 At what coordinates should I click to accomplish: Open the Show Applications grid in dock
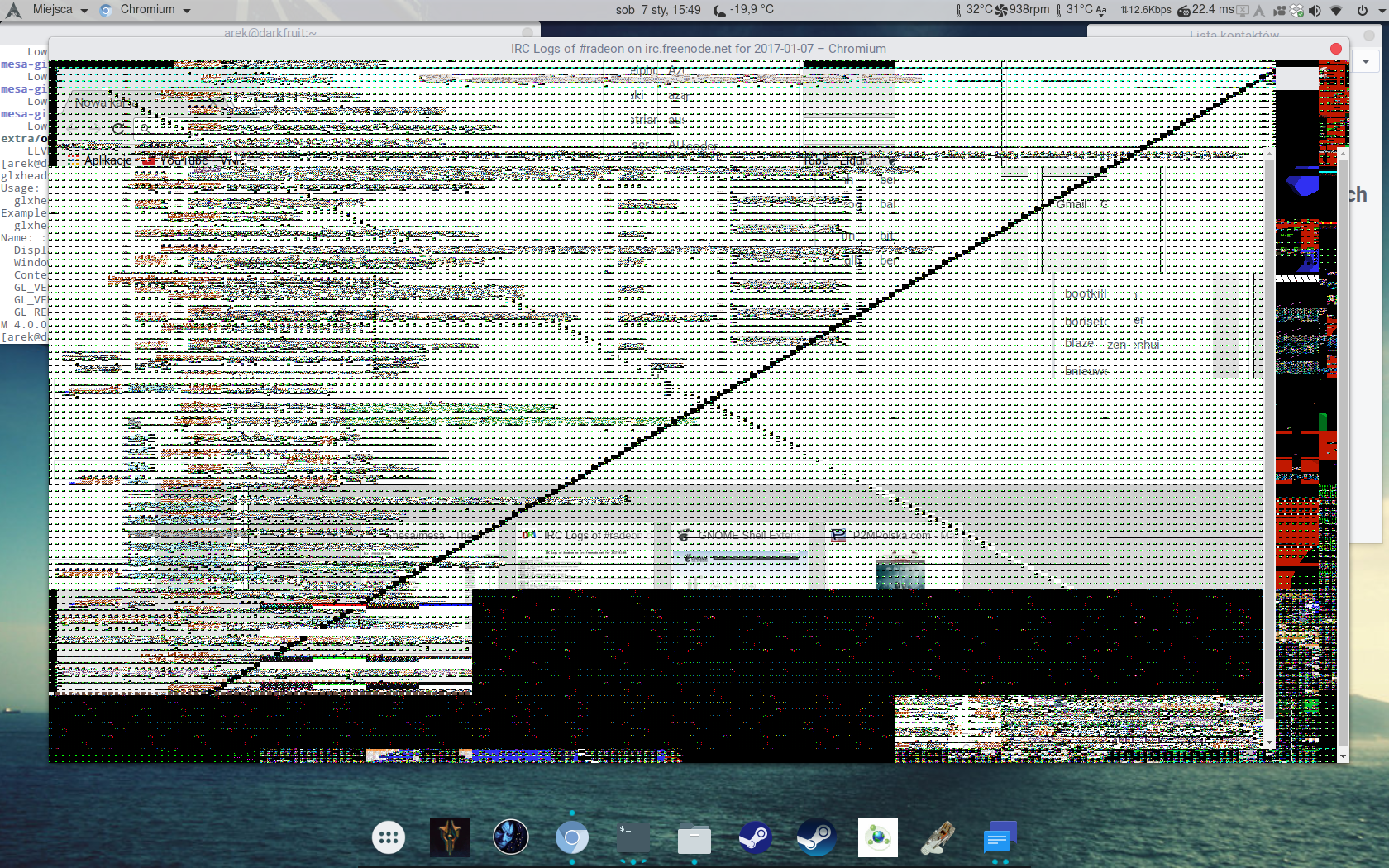tap(389, 838)
